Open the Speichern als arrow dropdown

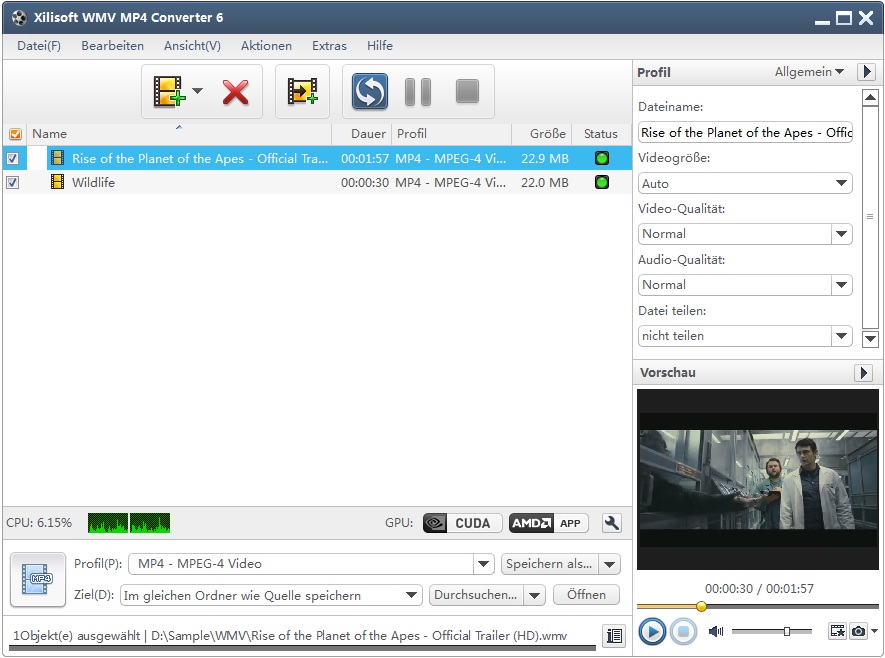[x=610, y=564]
